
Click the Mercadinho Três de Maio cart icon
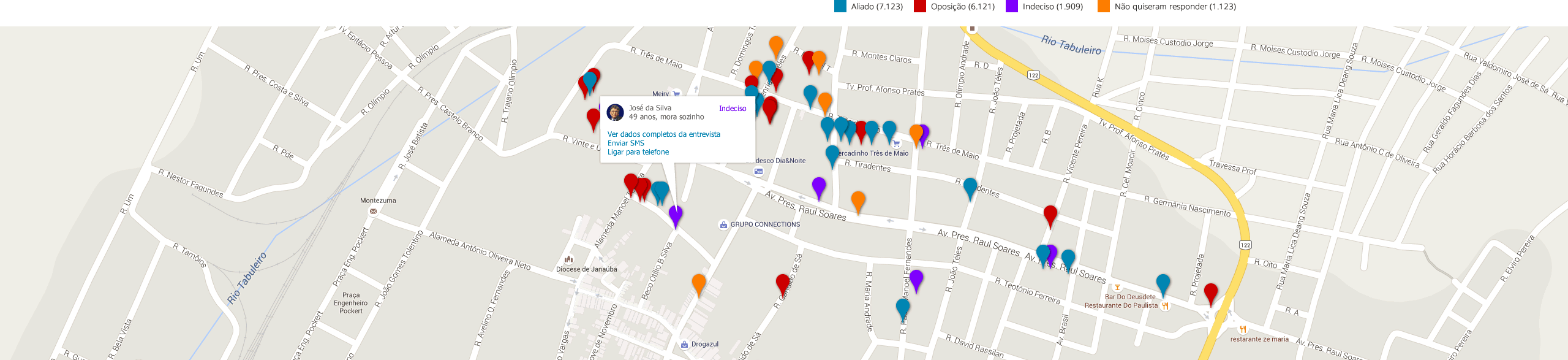pyautogui.click(x=896, y=144)
